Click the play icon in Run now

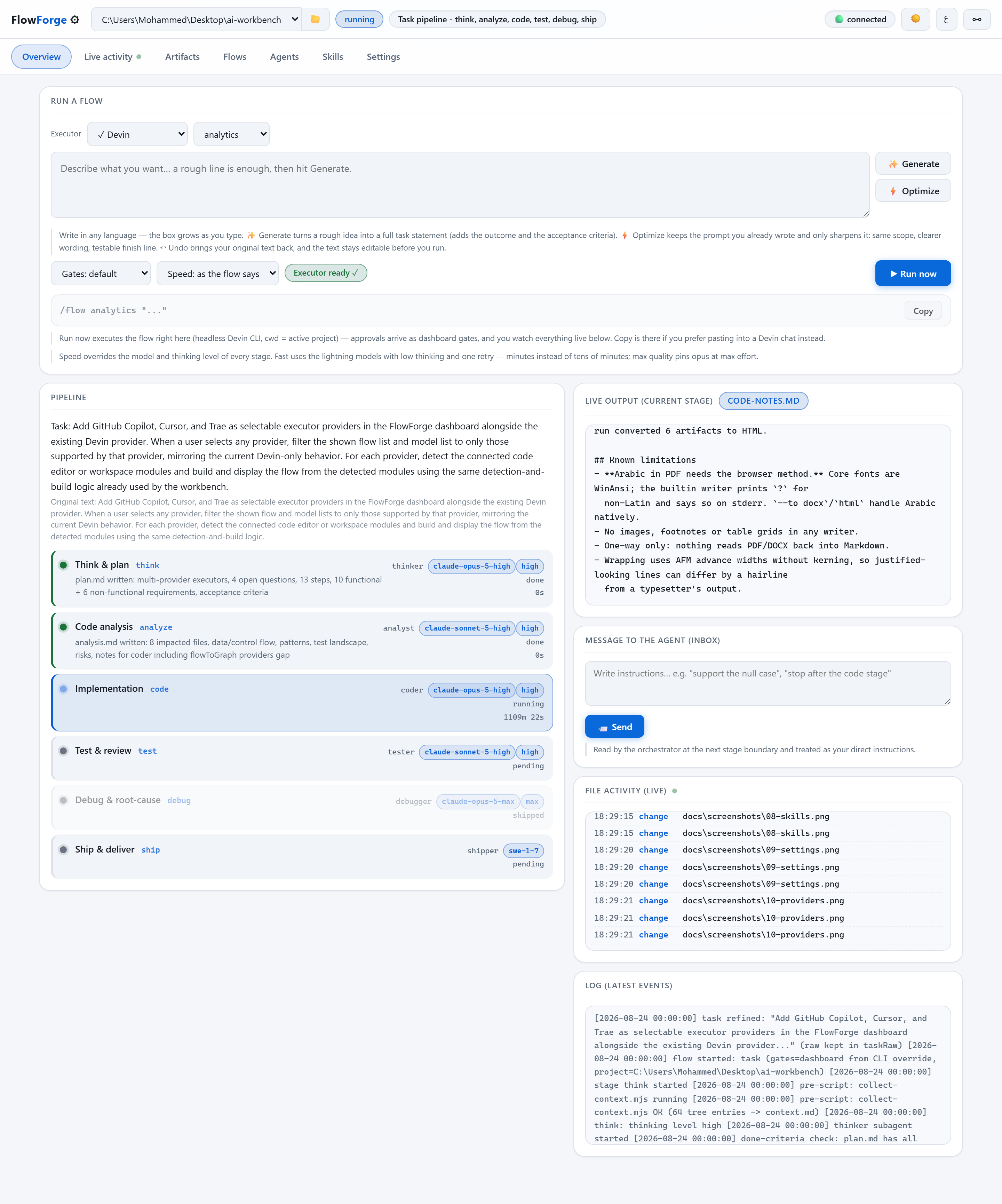coord(893,274)
